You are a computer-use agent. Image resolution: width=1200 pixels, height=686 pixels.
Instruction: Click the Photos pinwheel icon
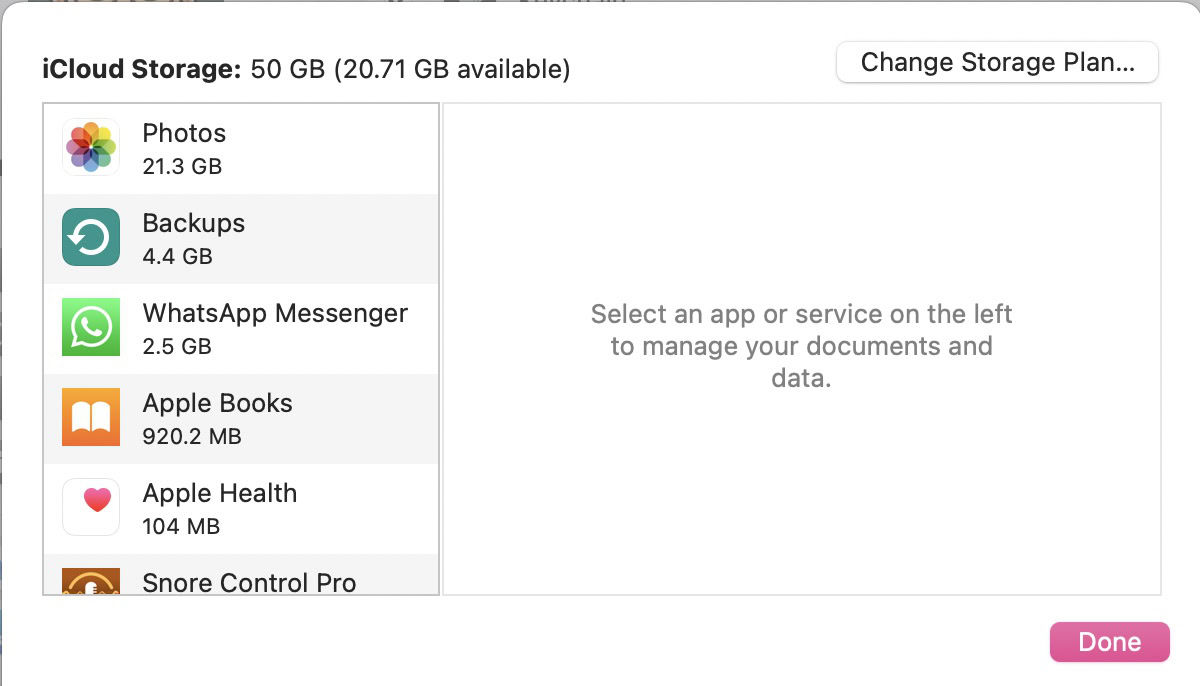coord(91,147)
